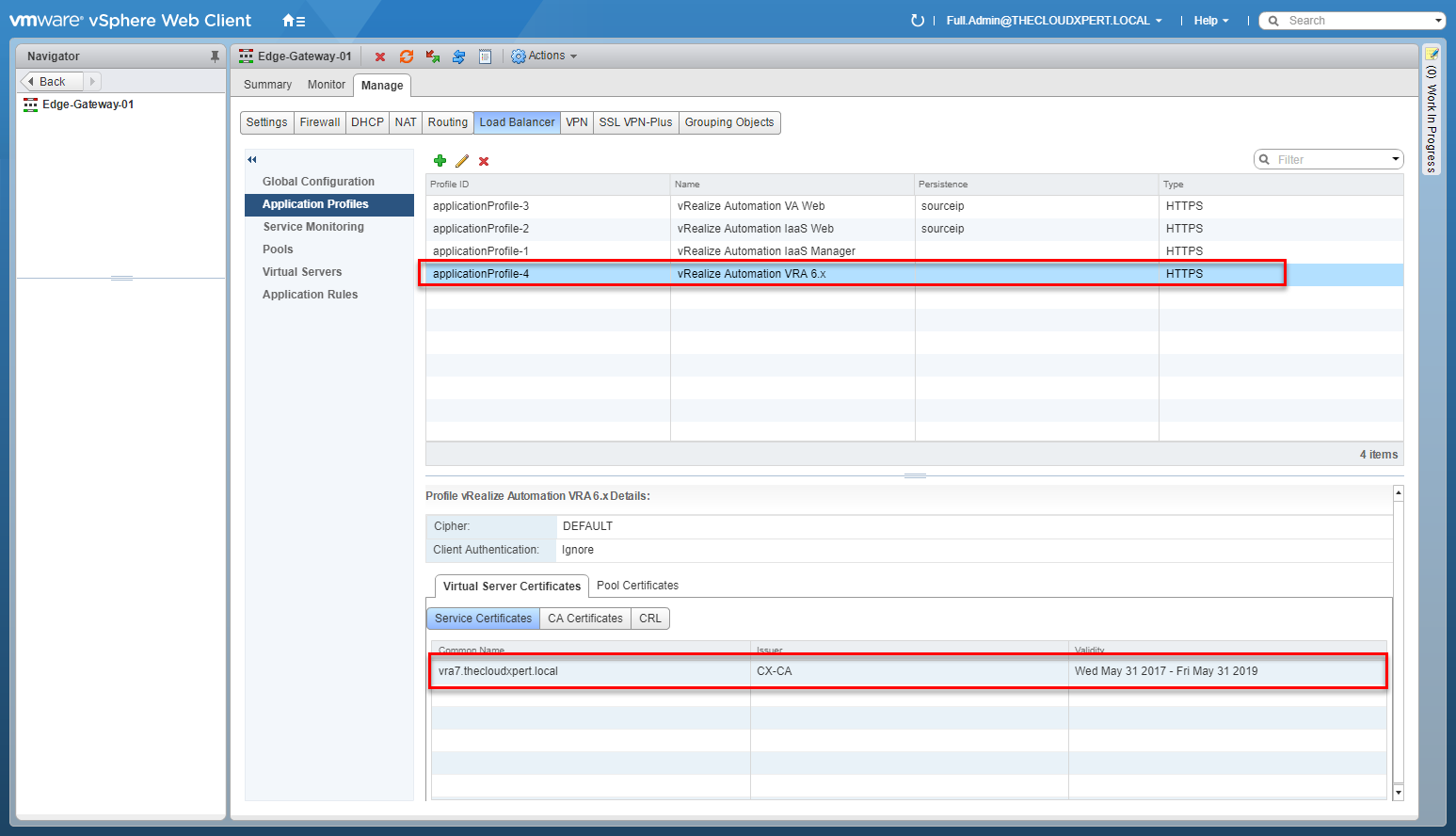Open the Help dropdown menu
1456x836 pixels.
pos(1210,21)
